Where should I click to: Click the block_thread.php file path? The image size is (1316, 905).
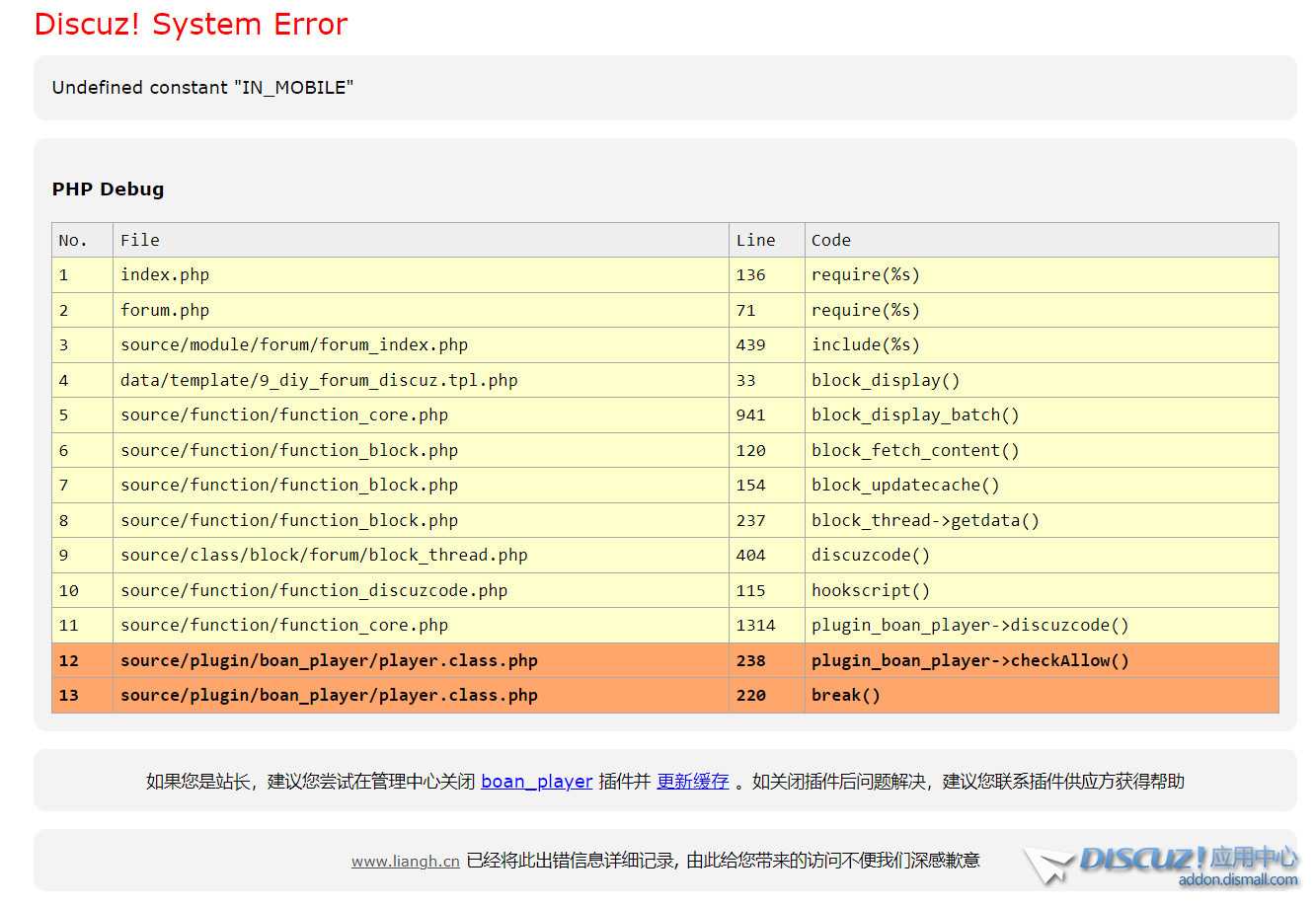324,556
